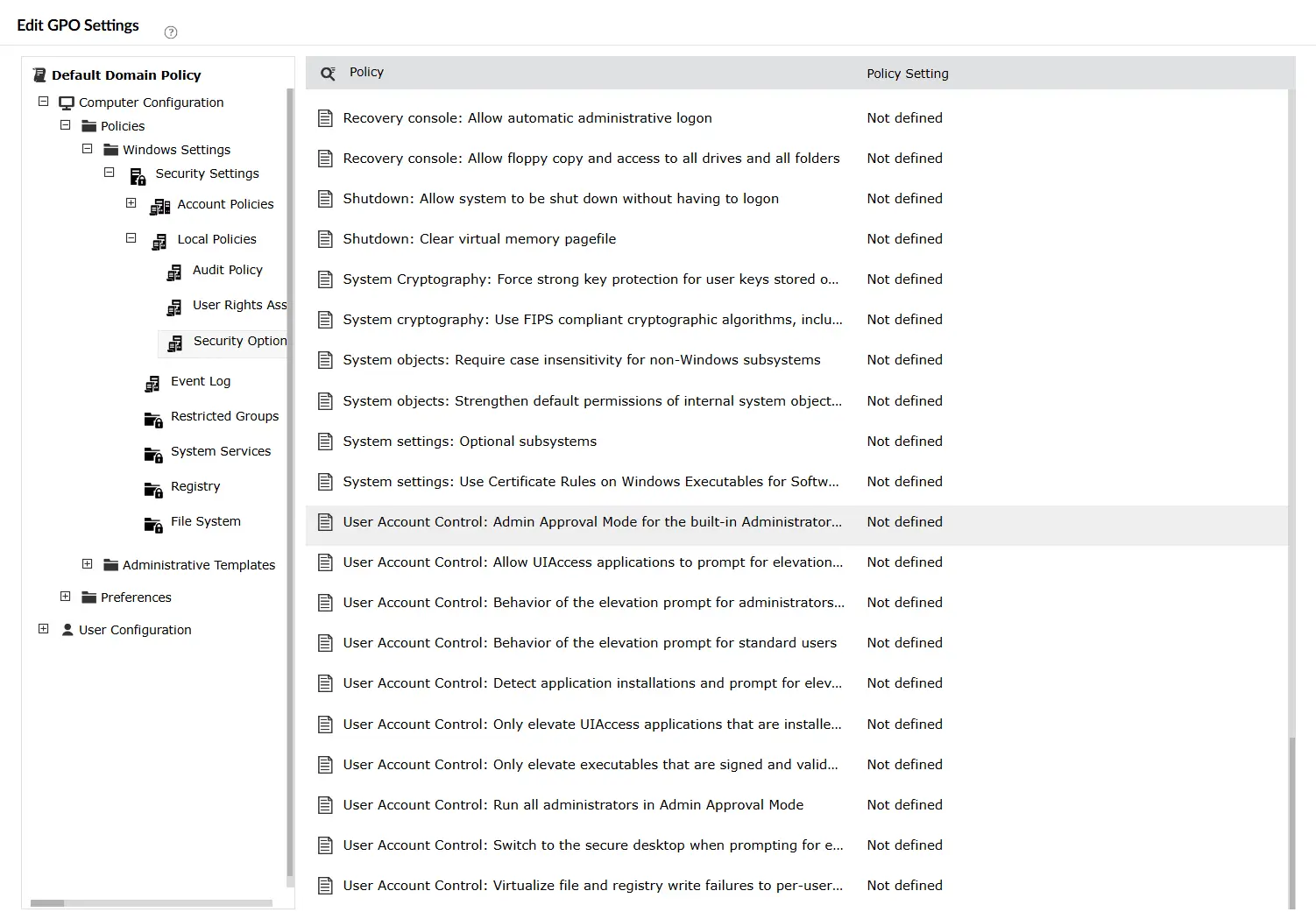Open System objects: Require case insensitivity policy
Screen dimensions: 1316x912
pos(582,360)
